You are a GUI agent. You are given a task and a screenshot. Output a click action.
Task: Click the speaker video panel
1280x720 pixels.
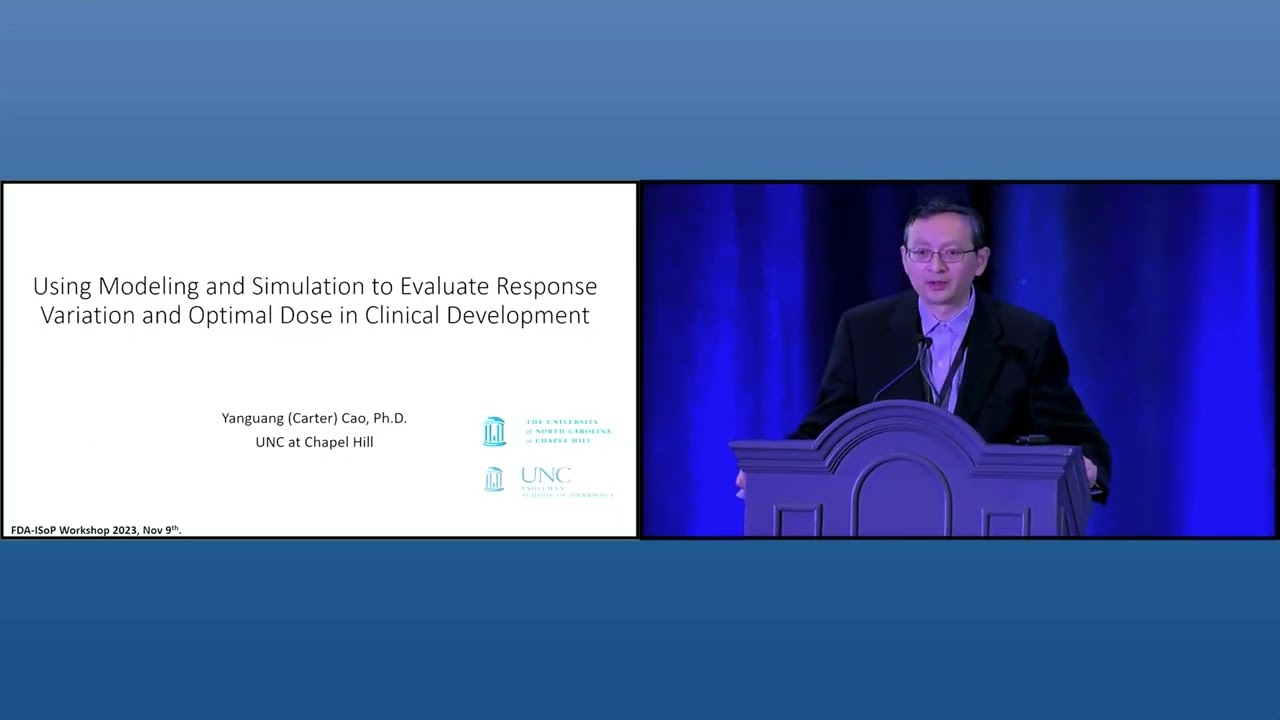959,360
